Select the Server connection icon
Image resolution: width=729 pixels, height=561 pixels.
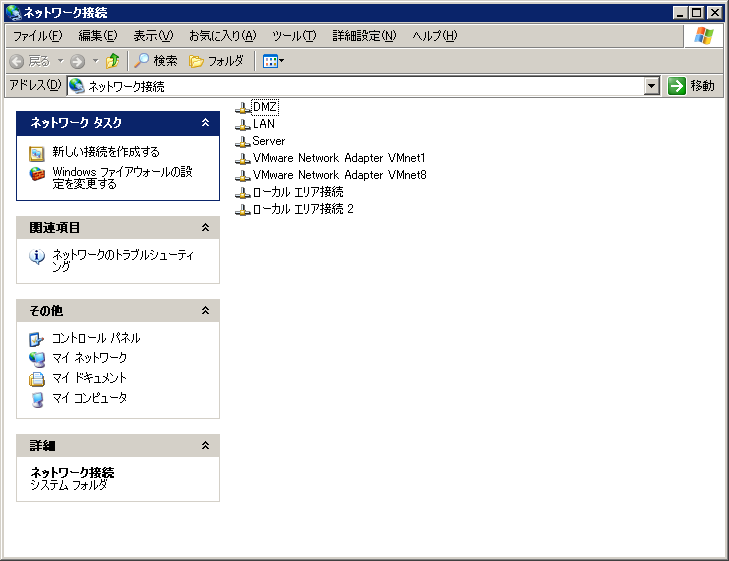click(242, 142)
